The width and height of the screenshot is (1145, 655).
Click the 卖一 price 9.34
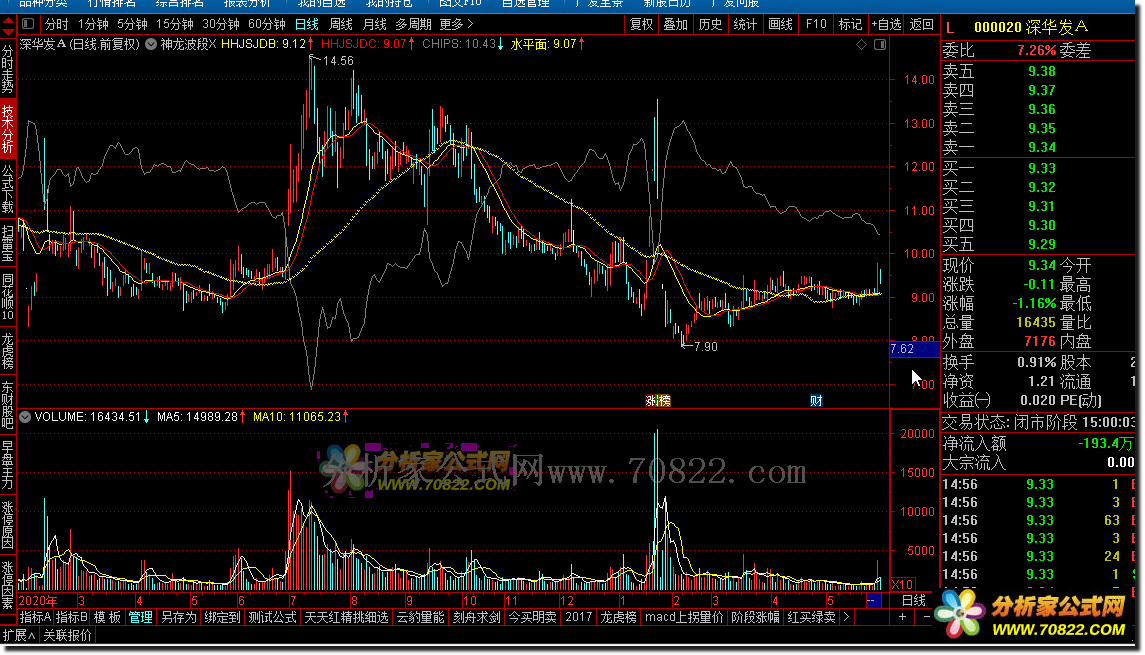[1042, 148]
